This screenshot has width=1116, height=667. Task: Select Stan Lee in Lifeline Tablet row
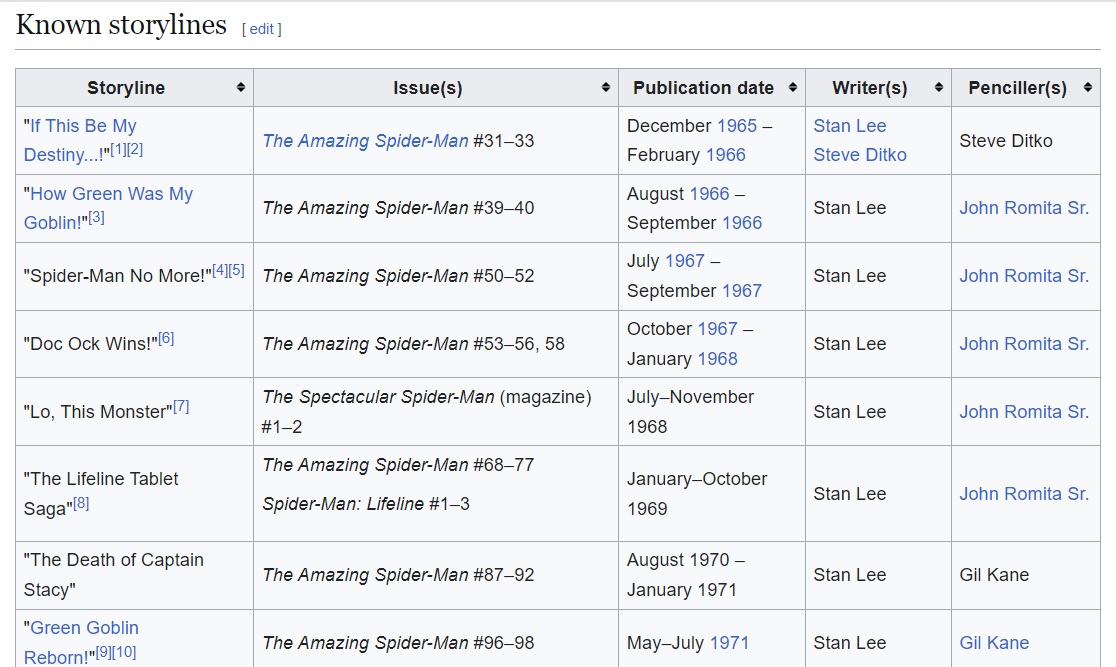(850, 494)
